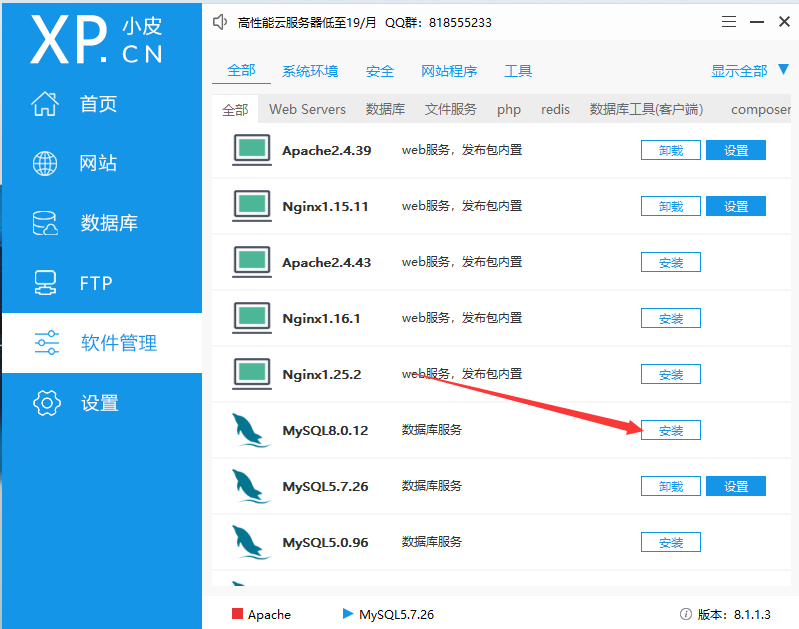Select the 数据库 sub-tab
Screen dimensions: 799x629
(x=385, y=109)
